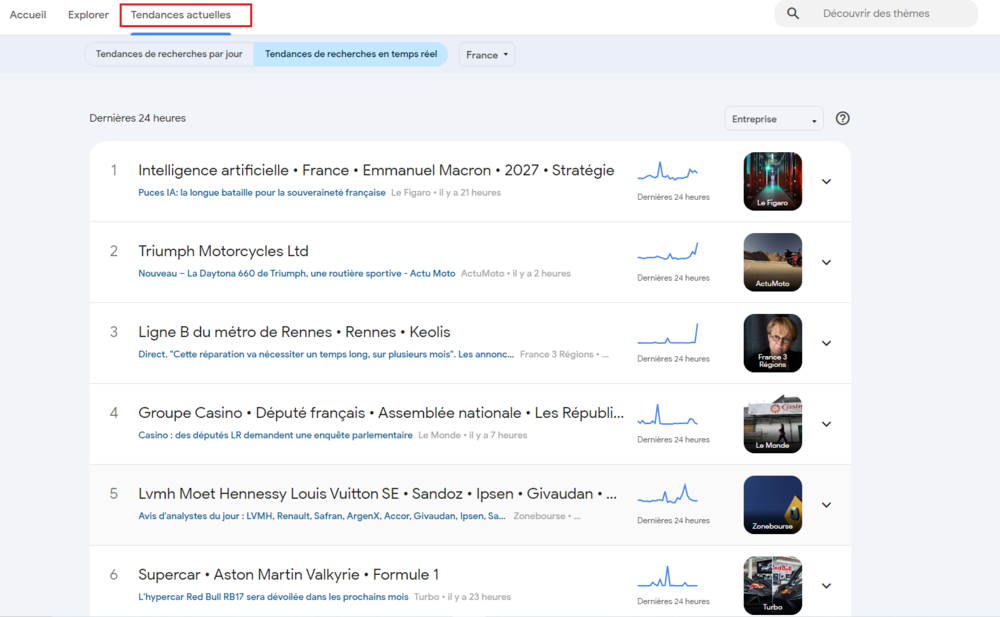Image resolution: width=1000 pixels, height=617 pixels.
Task: Switch to the Explorer tab
Action: pos(88,15)
